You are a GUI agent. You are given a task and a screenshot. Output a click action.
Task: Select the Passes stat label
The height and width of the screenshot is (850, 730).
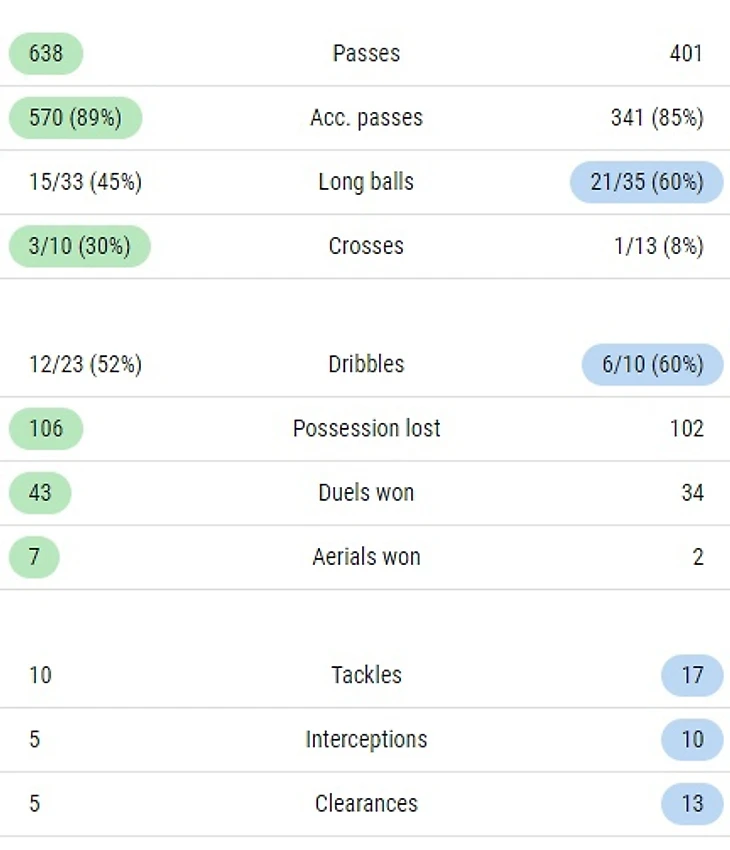(366, 53)
